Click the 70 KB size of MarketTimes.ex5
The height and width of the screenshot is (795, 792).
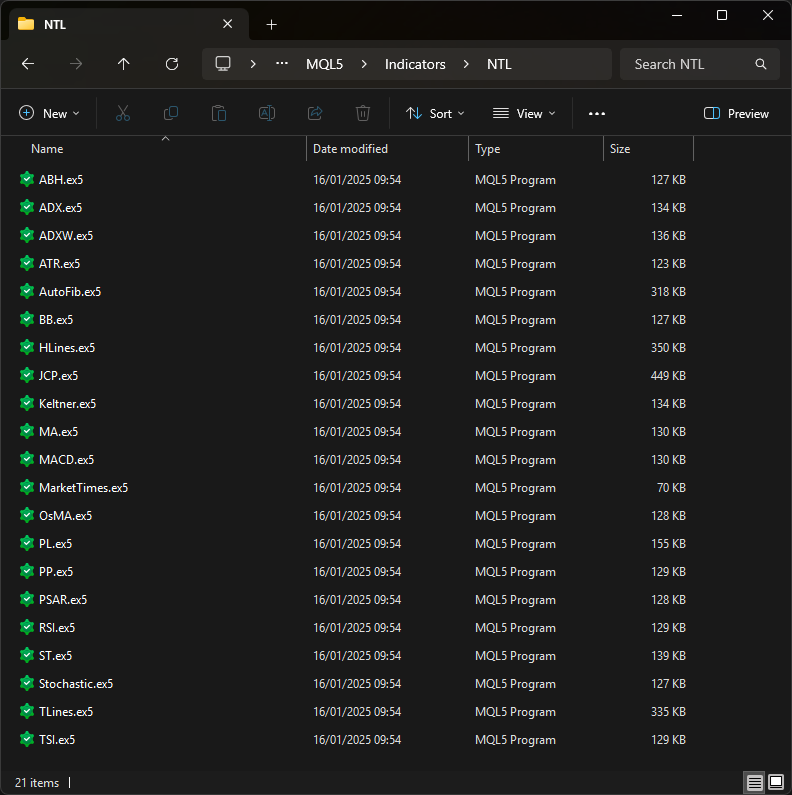(671, 488)
